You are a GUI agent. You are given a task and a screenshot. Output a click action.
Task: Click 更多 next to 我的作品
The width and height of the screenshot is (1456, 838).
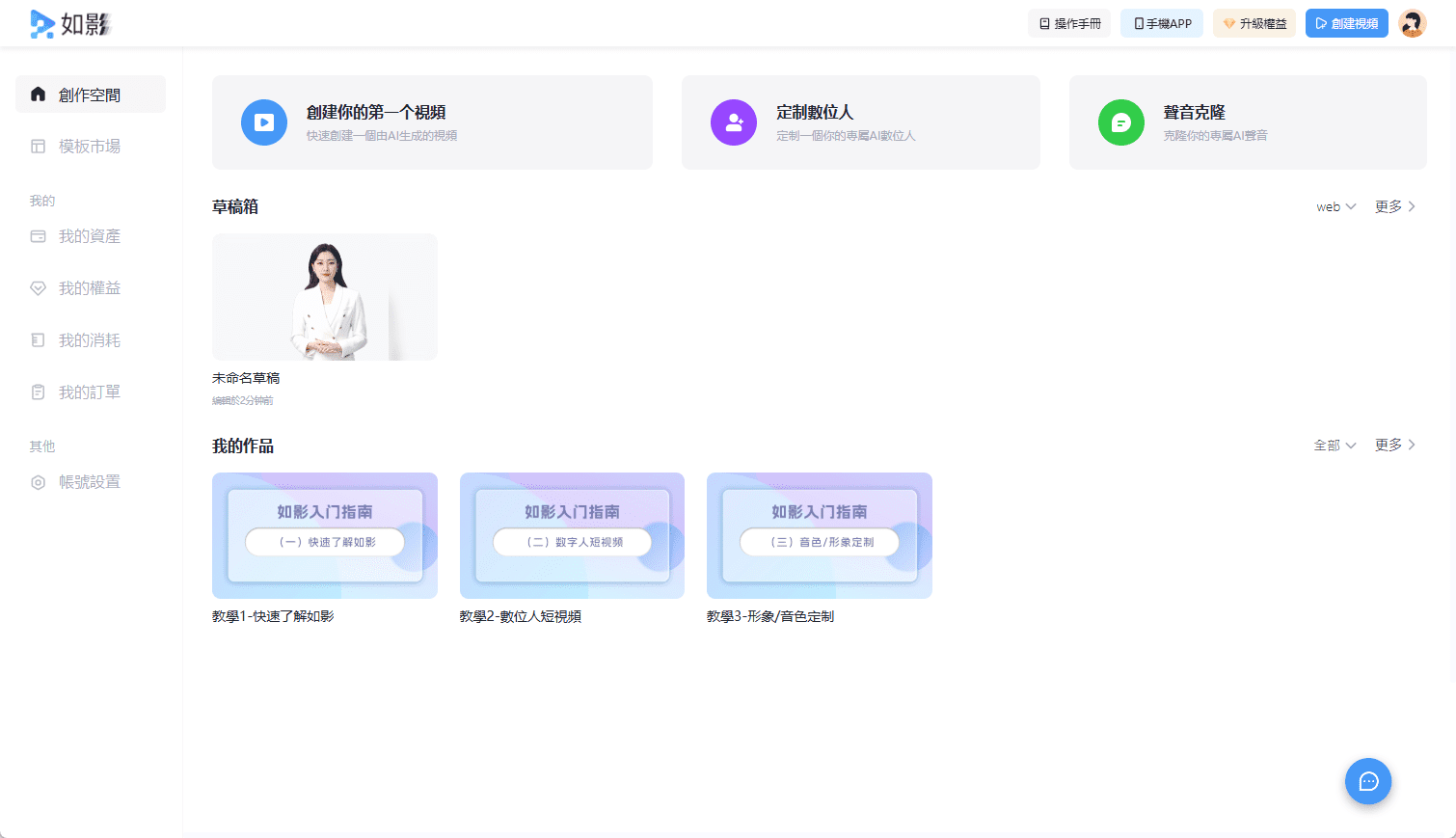1395,445
